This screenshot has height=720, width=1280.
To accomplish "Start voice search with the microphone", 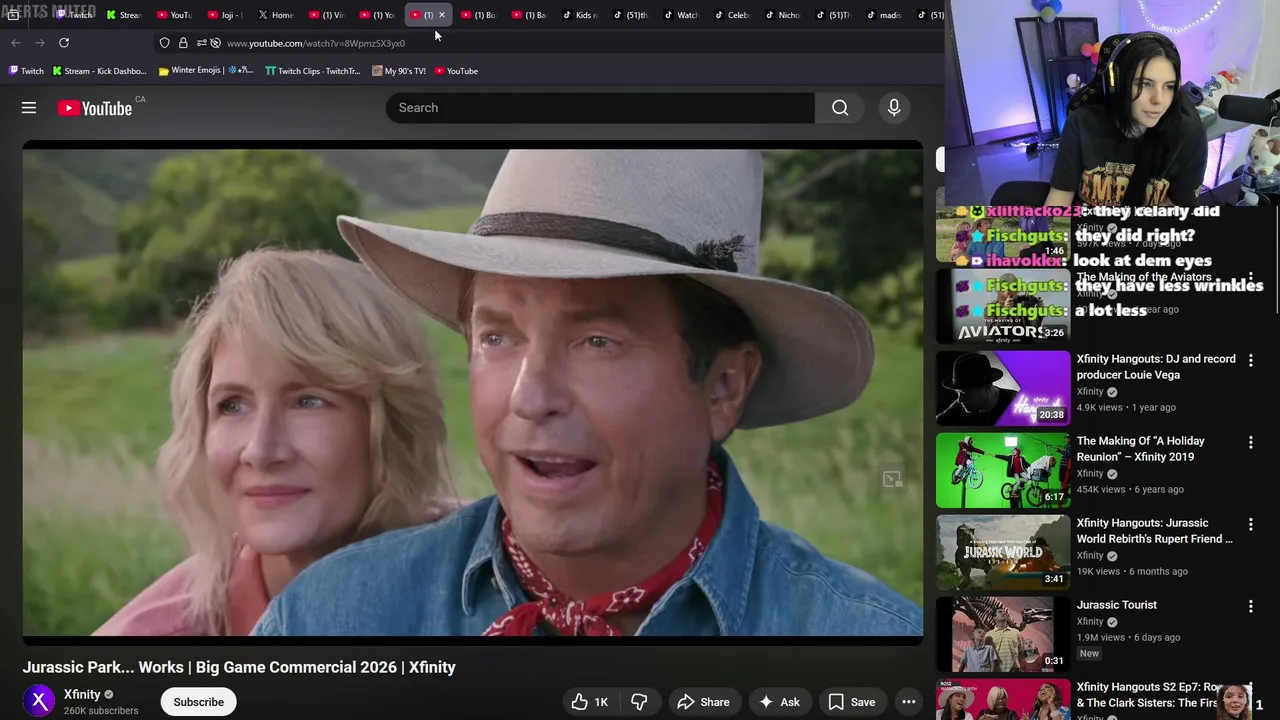I will (894, 108).
